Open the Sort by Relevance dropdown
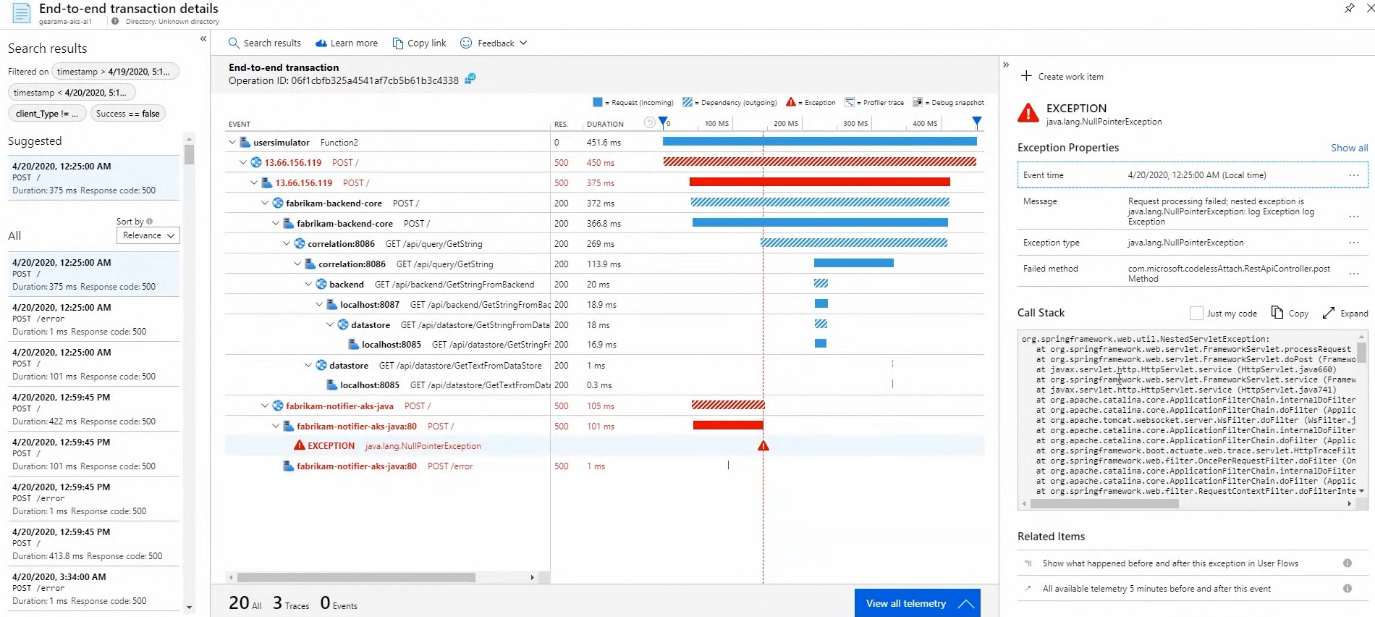 coord(148,236)
